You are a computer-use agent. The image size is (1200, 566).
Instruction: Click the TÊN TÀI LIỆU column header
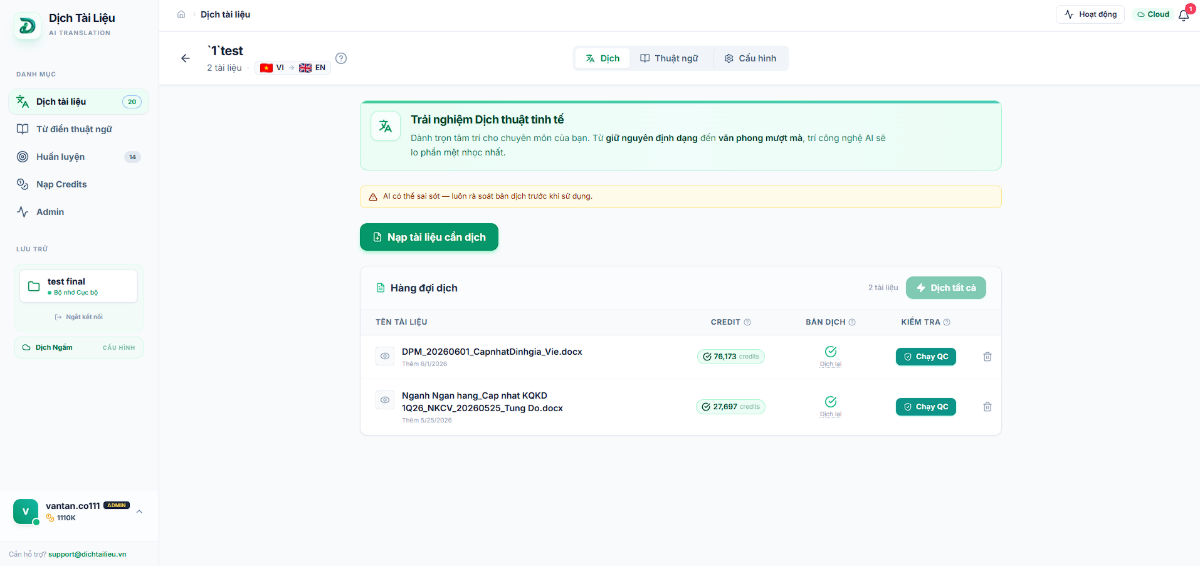[401, 322]
